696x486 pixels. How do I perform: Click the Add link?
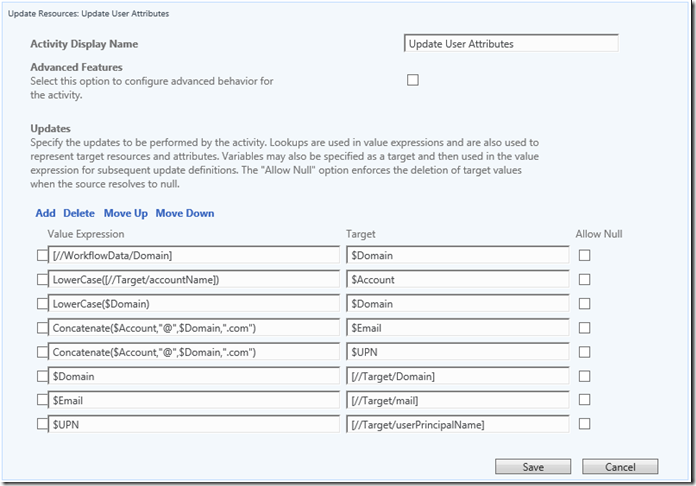pyautogui.click(x=45, y=213)
